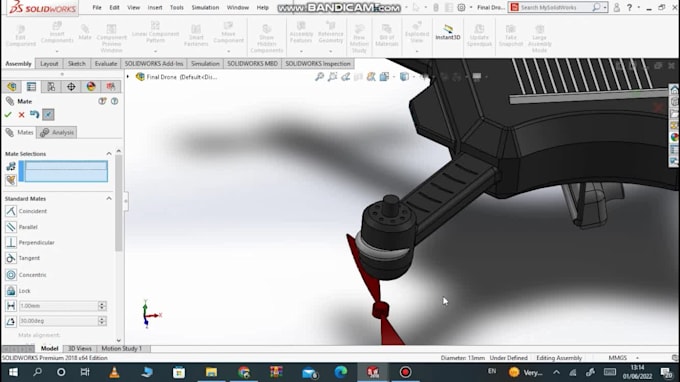Viewport: 680px width, 382px height.
Task: Toggle the angle mate button
Action: pos(11,321)
